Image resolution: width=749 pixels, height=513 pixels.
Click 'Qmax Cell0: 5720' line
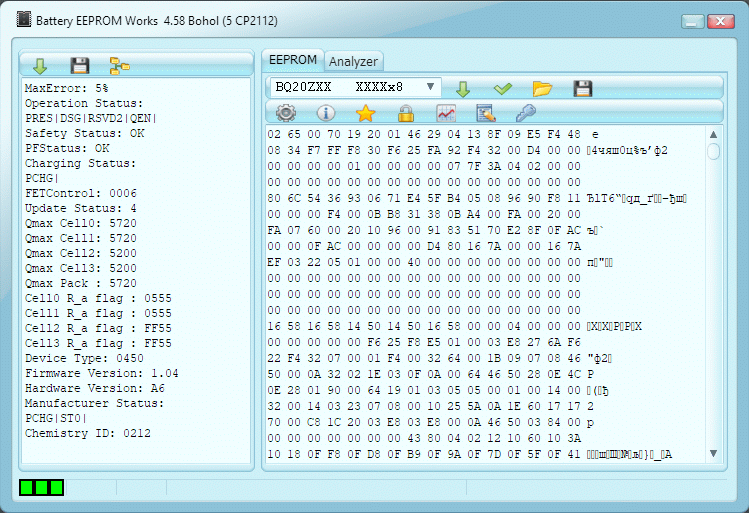coord(81,224)
